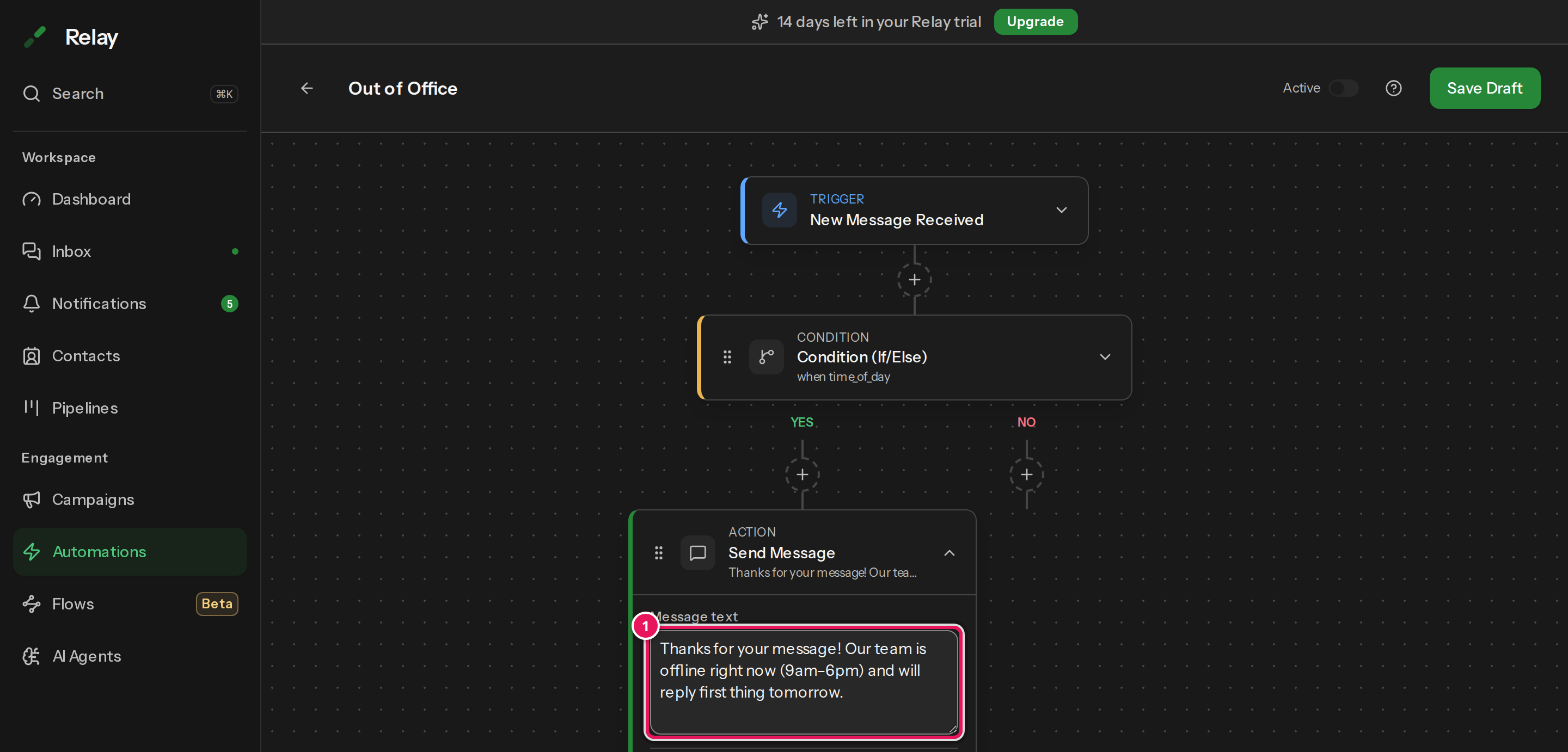This screenshot has height=752, width=1568.
Task: Click the Flows icon
Action: 31,604
